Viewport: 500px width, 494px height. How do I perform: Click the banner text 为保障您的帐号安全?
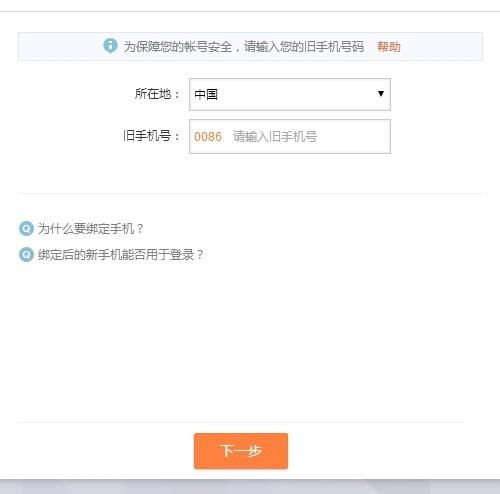pyautogui.click(x=178, y=47)
